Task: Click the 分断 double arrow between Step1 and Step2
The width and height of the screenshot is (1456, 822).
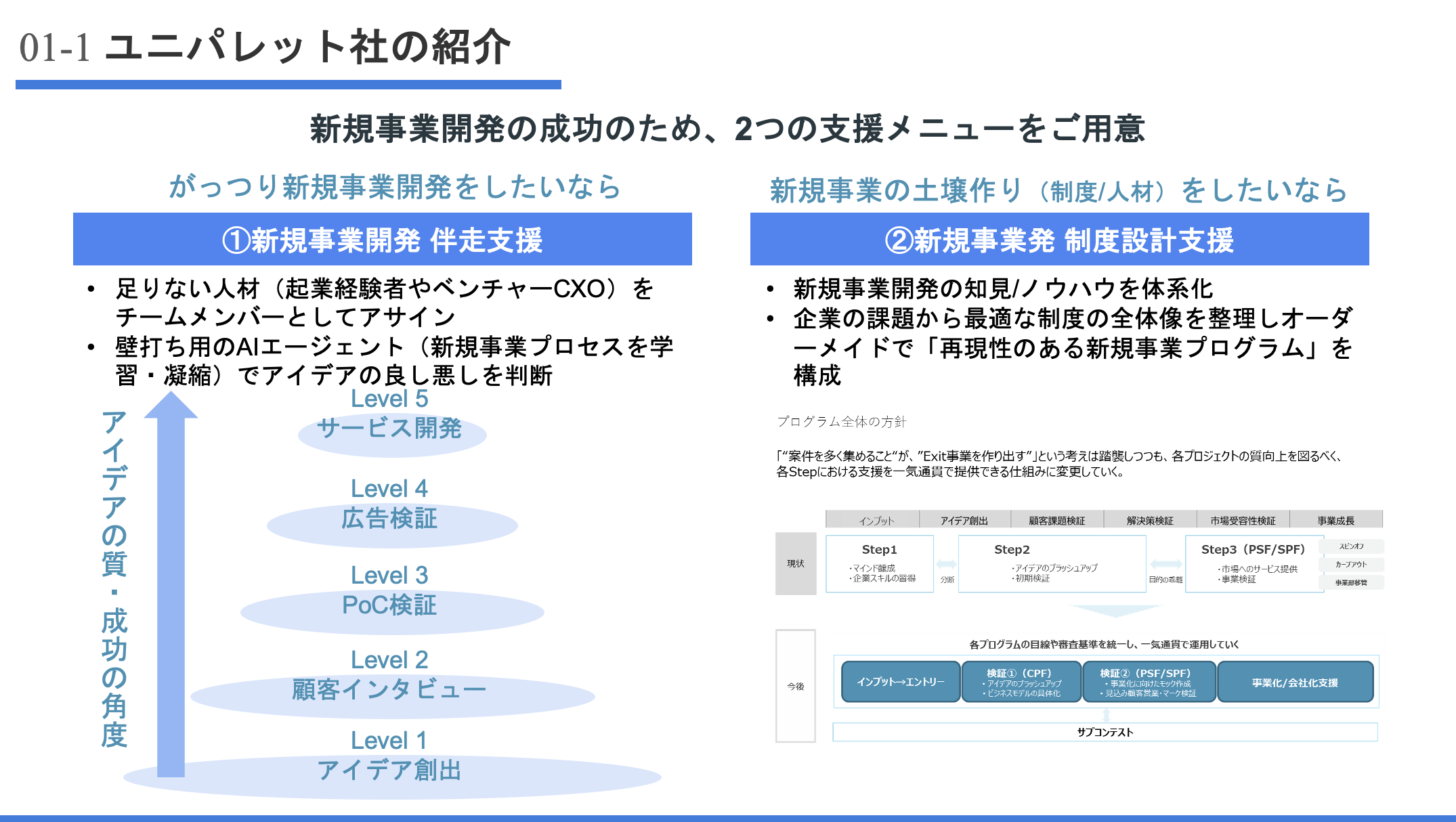Action: [x=946, y=564]
